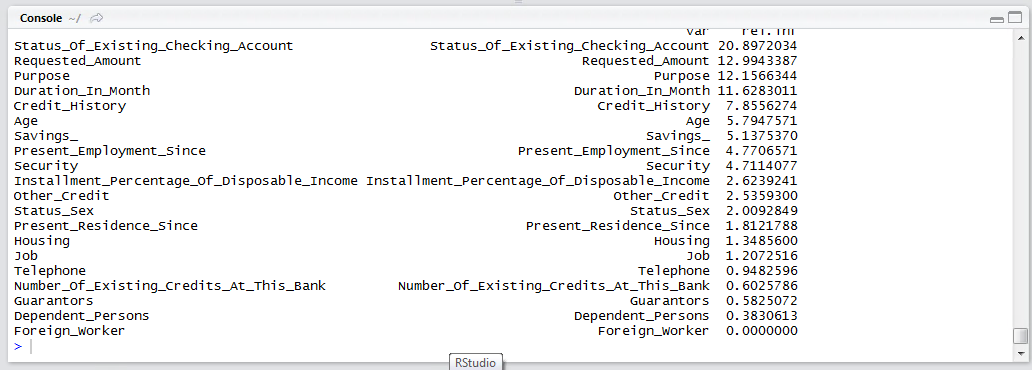This screenshot has width=1032, height=370.
Task: Click the scrollbar up arrow
Action: point(1021,38)
